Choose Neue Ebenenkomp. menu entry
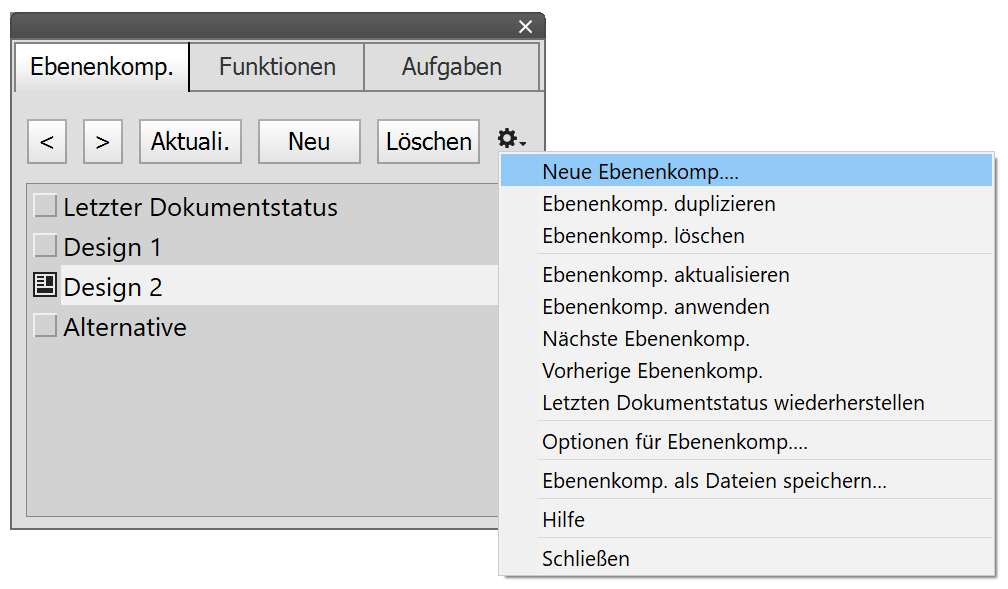 click(x=640, y=171)
